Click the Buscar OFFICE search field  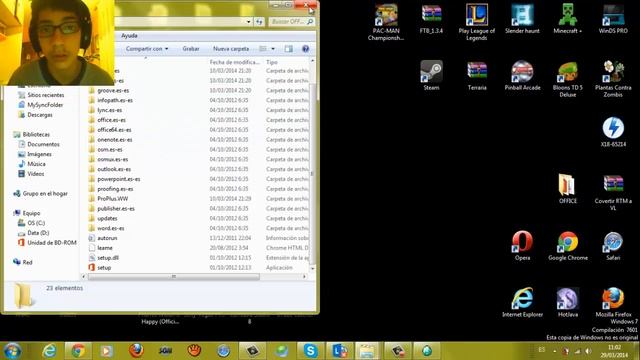tap(291, 21)
